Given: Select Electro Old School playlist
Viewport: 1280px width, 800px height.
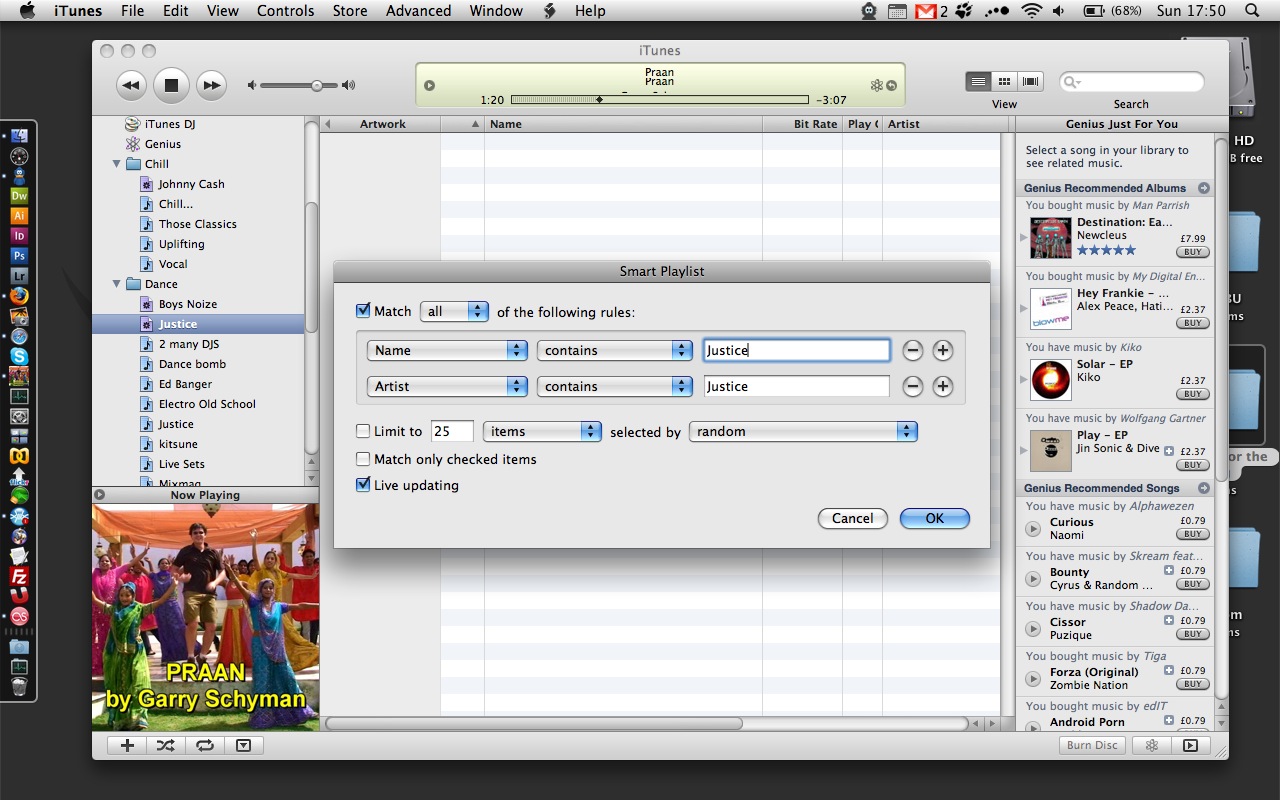Looking at the screenshot, I should pyautogui.click(x=206, y=404).
